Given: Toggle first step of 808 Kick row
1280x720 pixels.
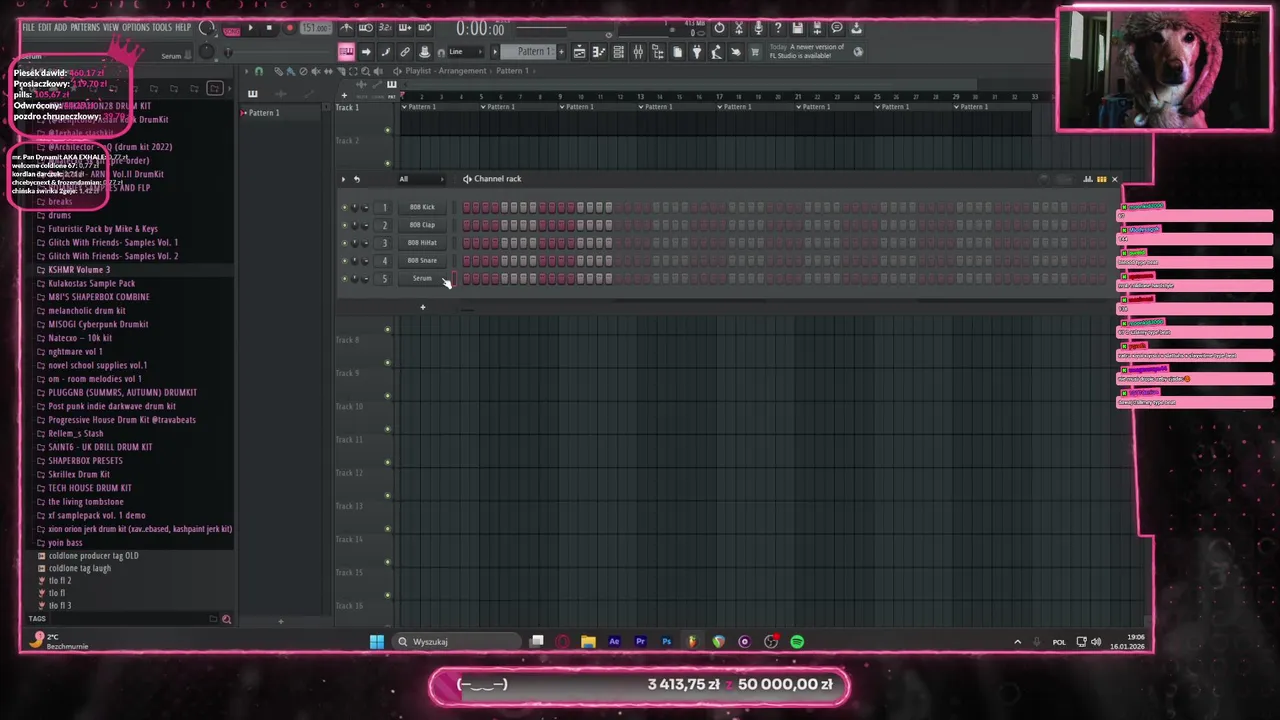Looking at the screenshot, I should [467, 207].
